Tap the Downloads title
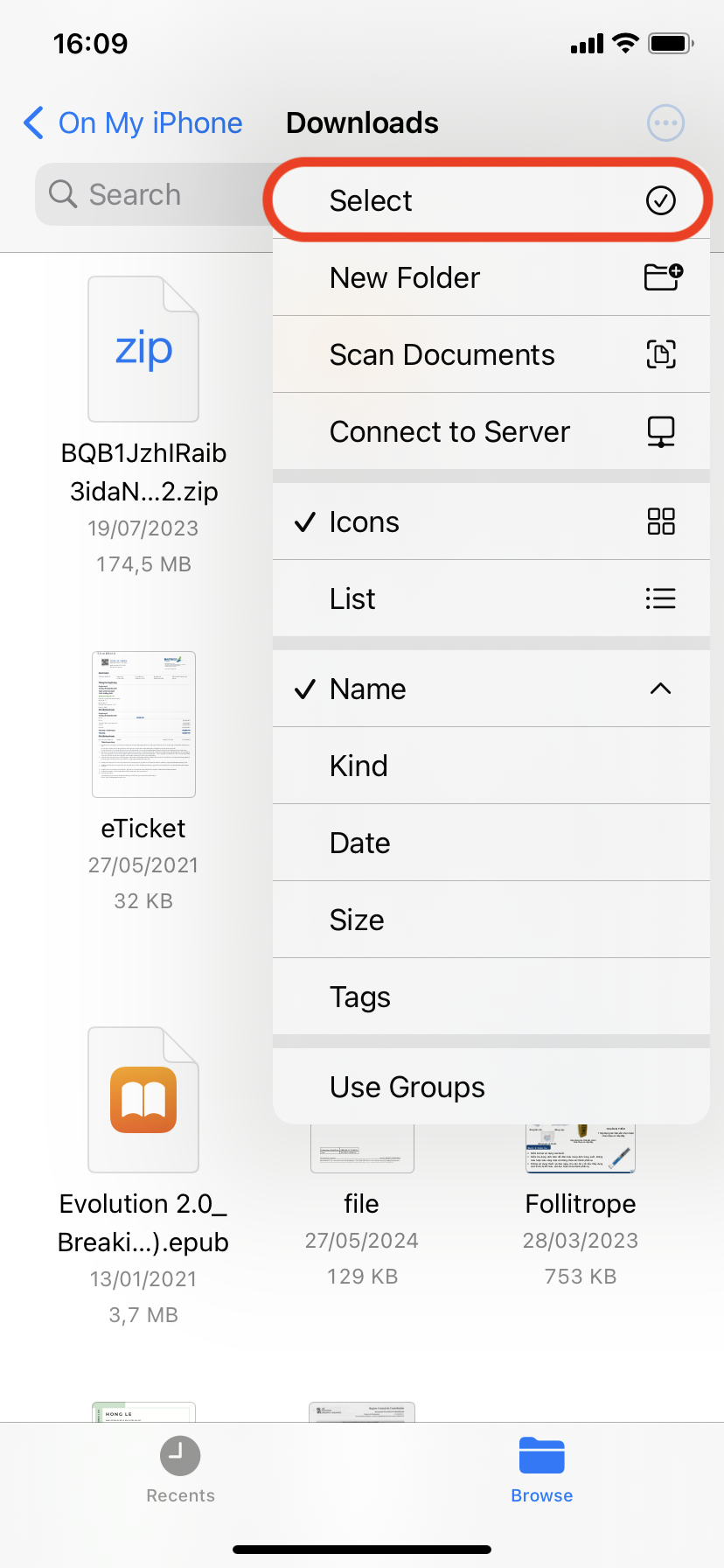 362,122
